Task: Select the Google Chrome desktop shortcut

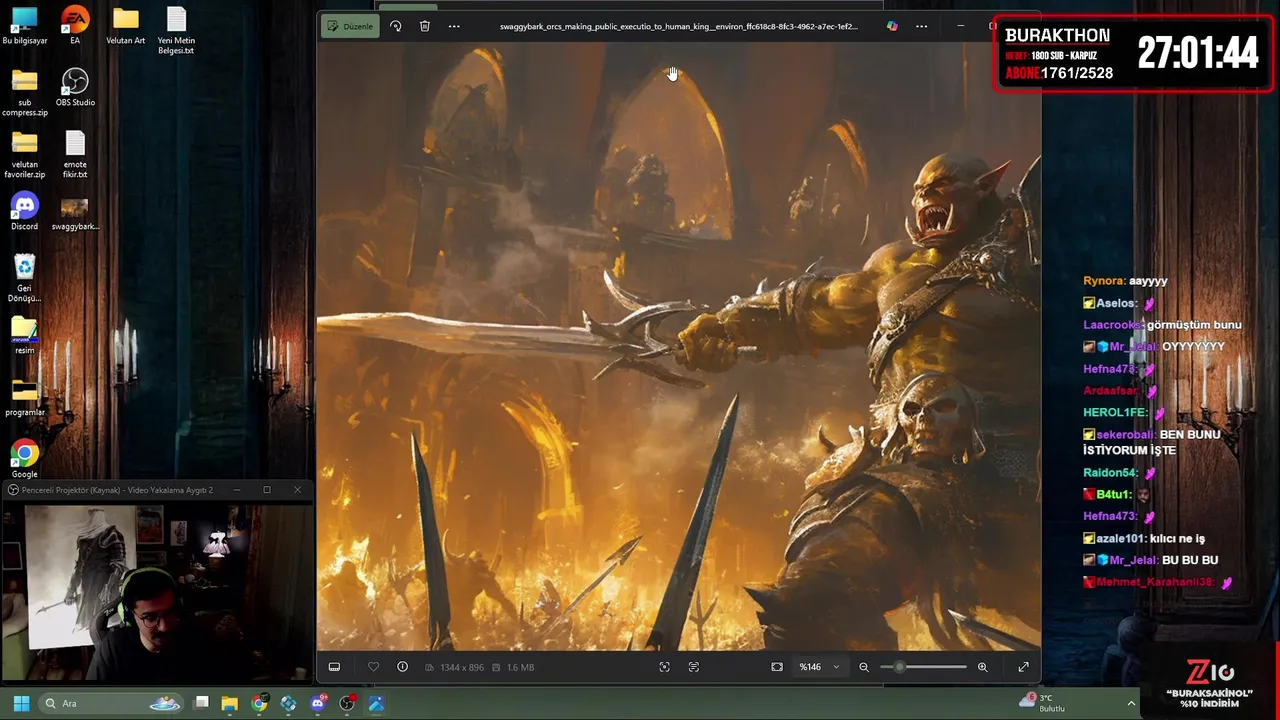Action: point(24,459)
